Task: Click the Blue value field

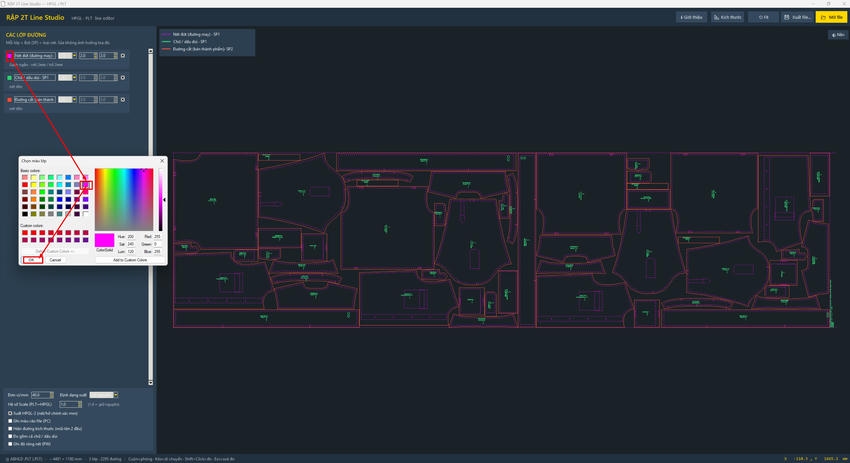Action: (158, 252)
